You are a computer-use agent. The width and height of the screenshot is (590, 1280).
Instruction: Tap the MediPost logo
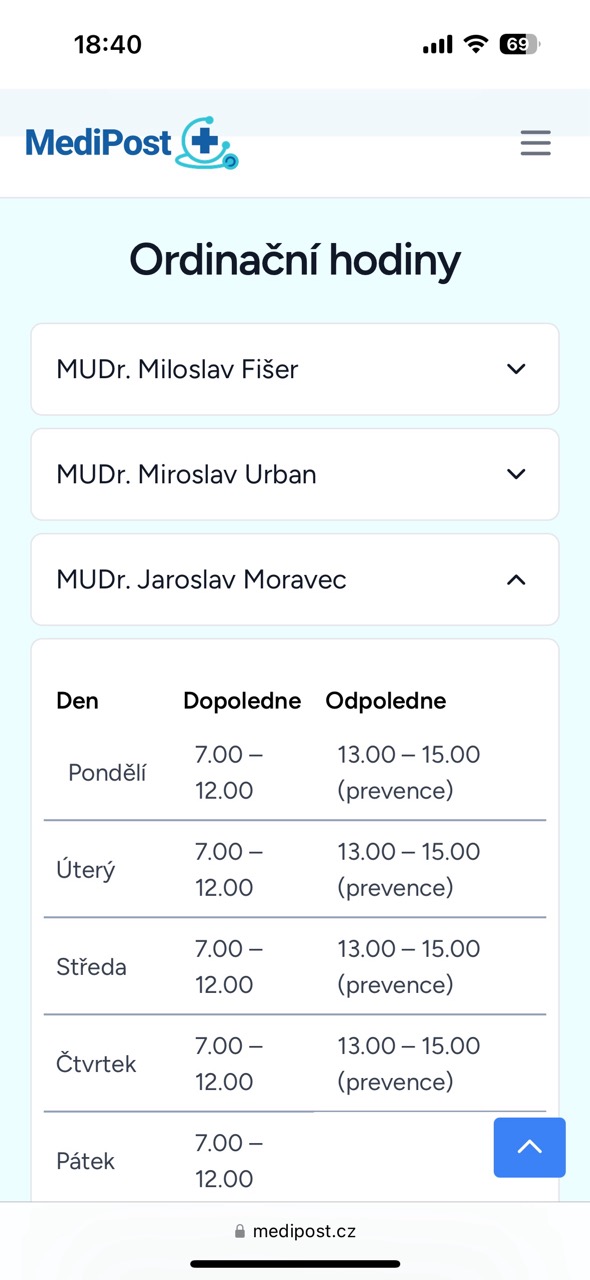(x=132, y=144)
